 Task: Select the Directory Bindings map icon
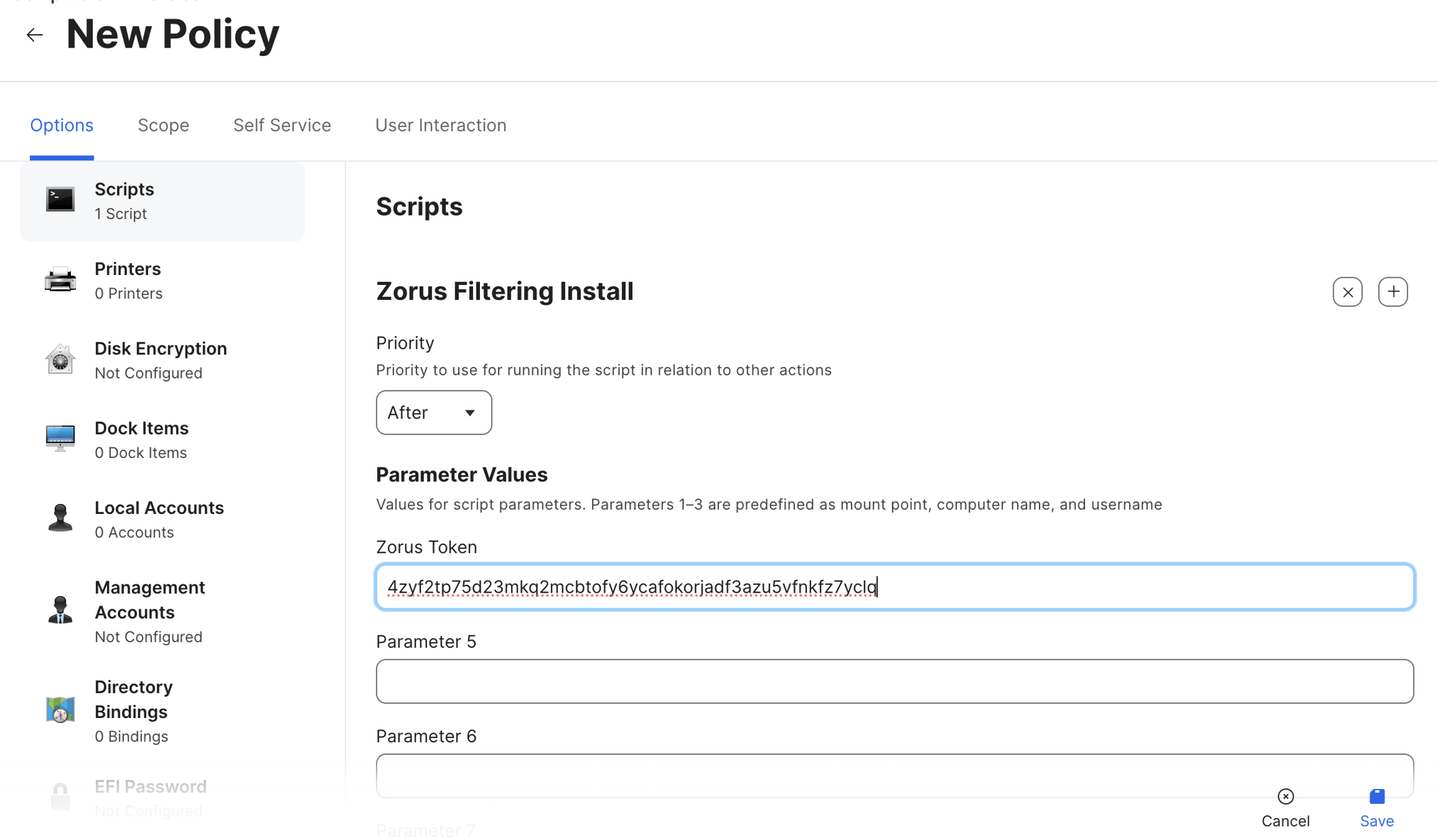click(60, 710)
